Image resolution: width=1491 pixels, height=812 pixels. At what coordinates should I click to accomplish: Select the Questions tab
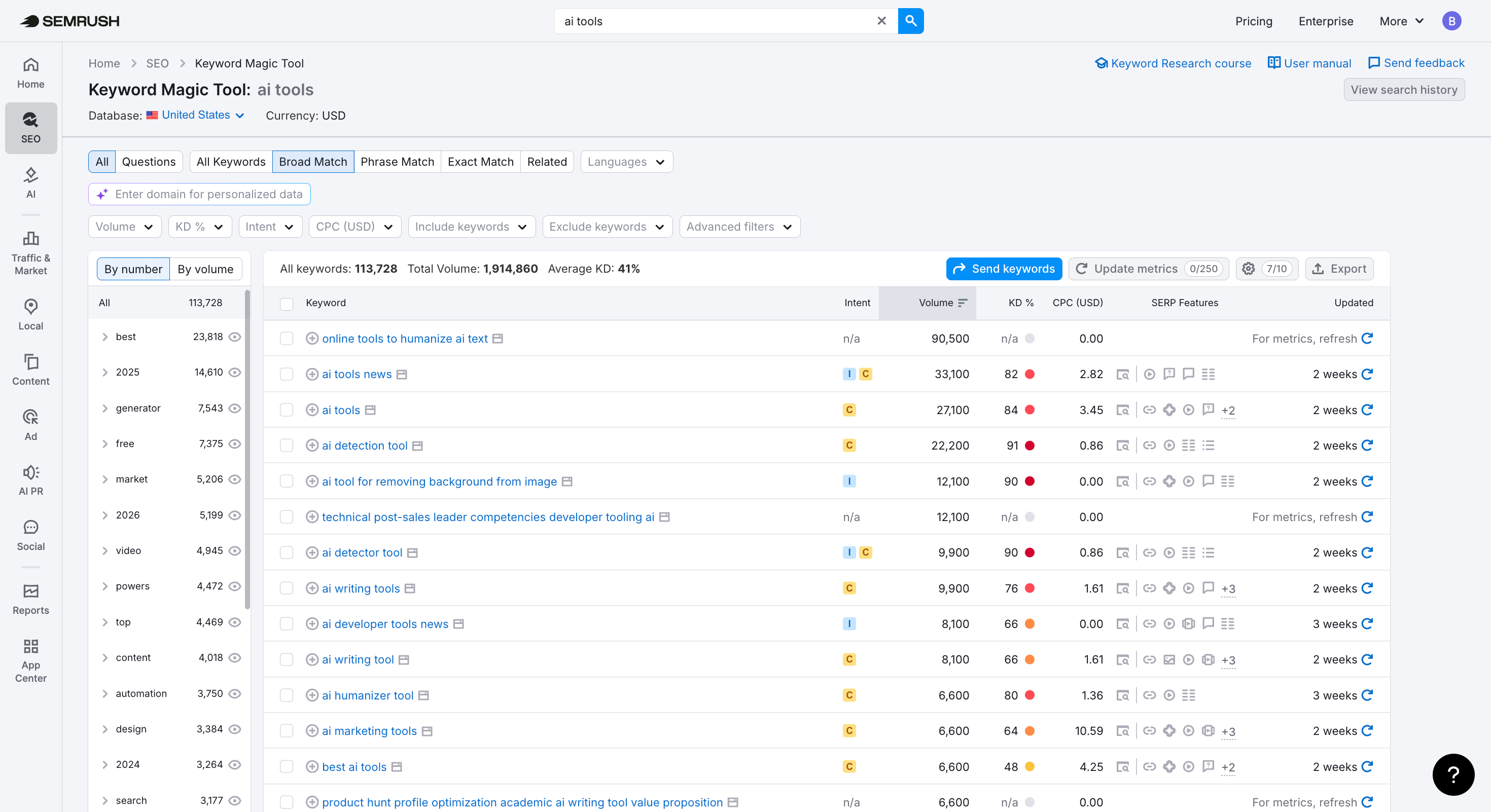click(149, 161)
